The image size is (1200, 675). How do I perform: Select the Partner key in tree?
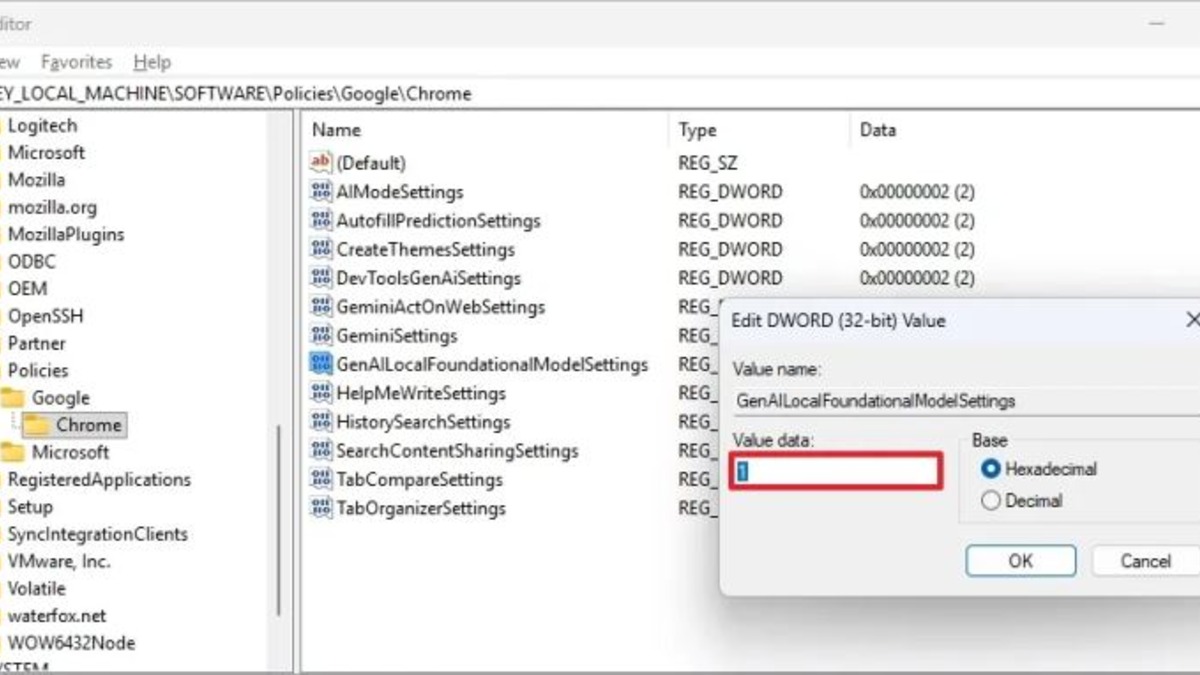click(x=37, y=343)
